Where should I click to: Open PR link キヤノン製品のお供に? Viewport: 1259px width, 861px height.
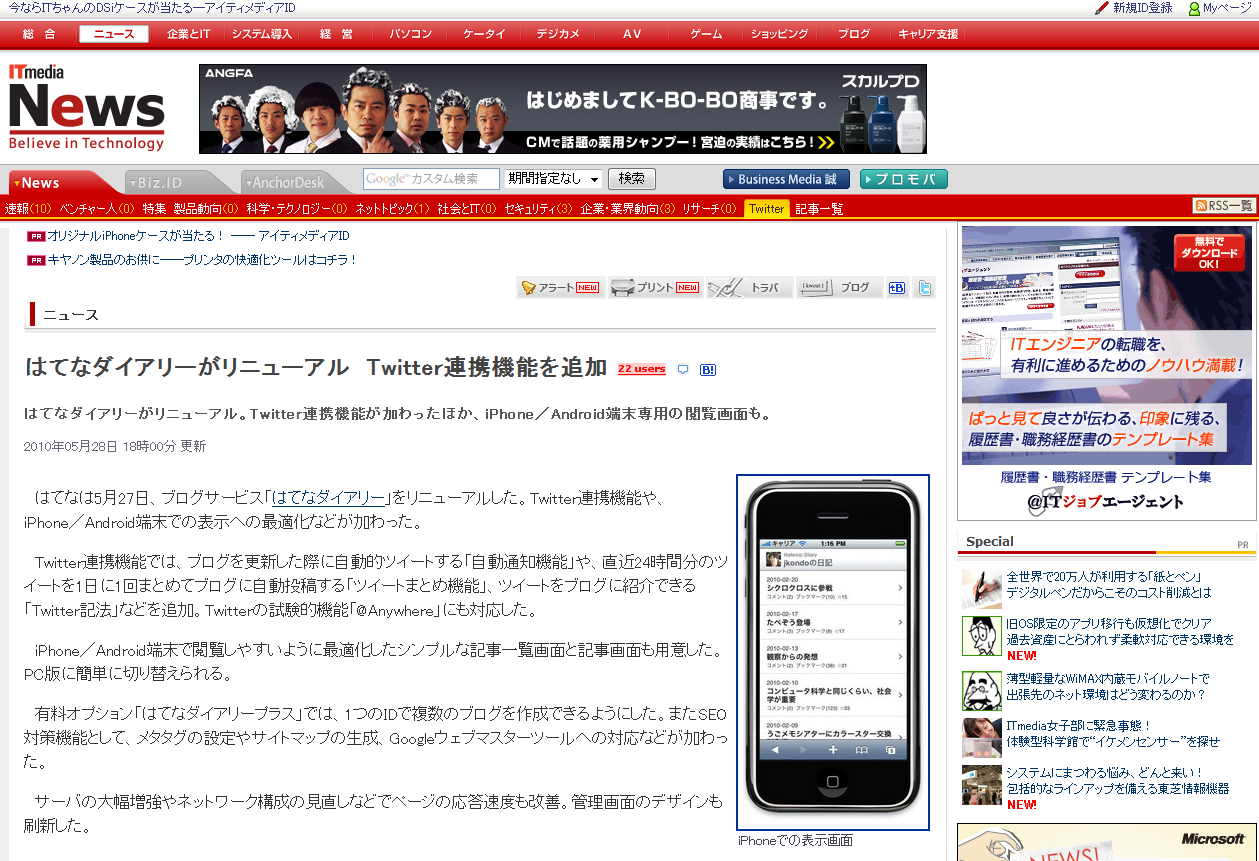click(202, 260)
